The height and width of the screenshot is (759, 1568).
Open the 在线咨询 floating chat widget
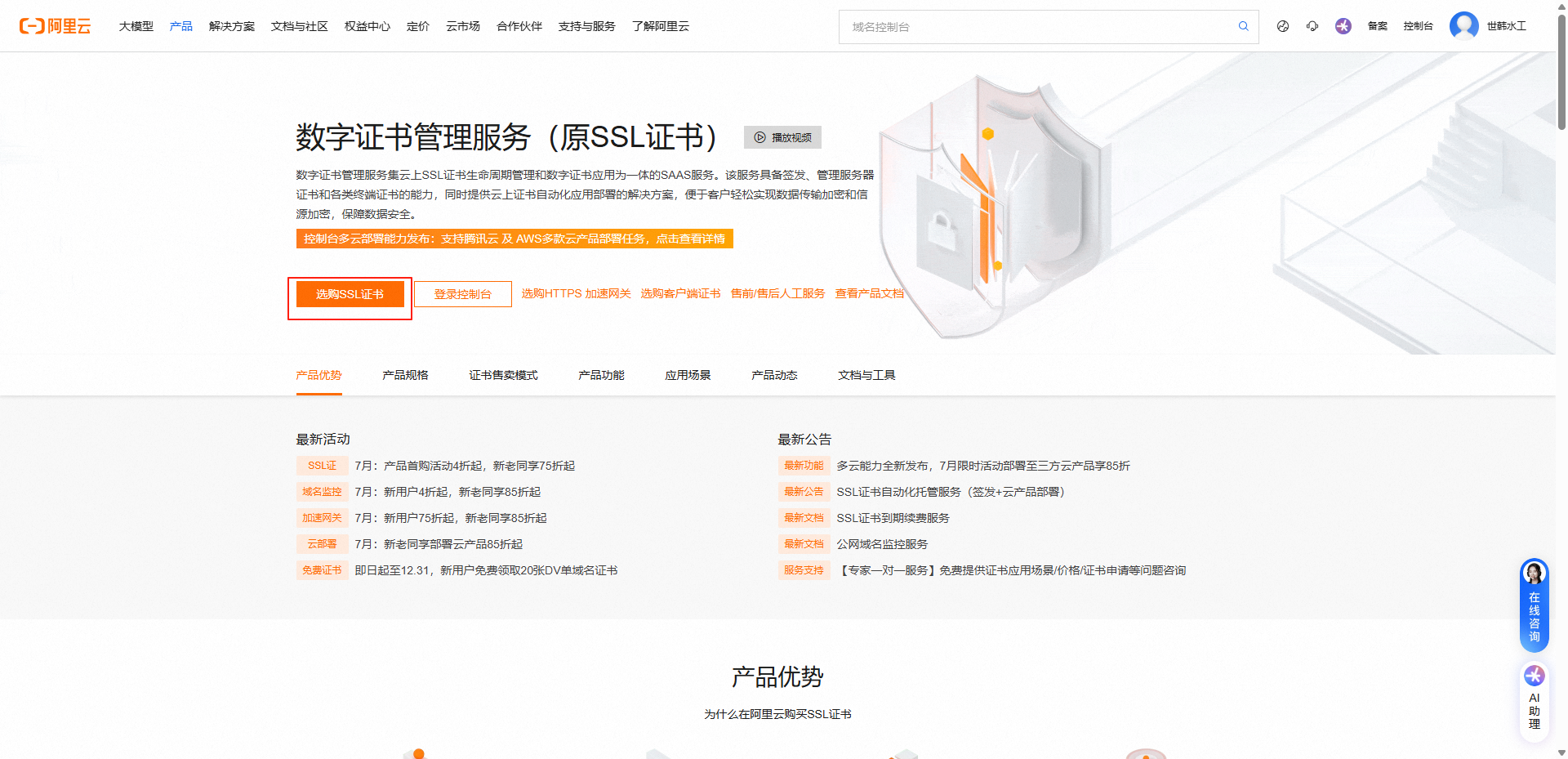pyautogui.click(x=1534, y=605)
